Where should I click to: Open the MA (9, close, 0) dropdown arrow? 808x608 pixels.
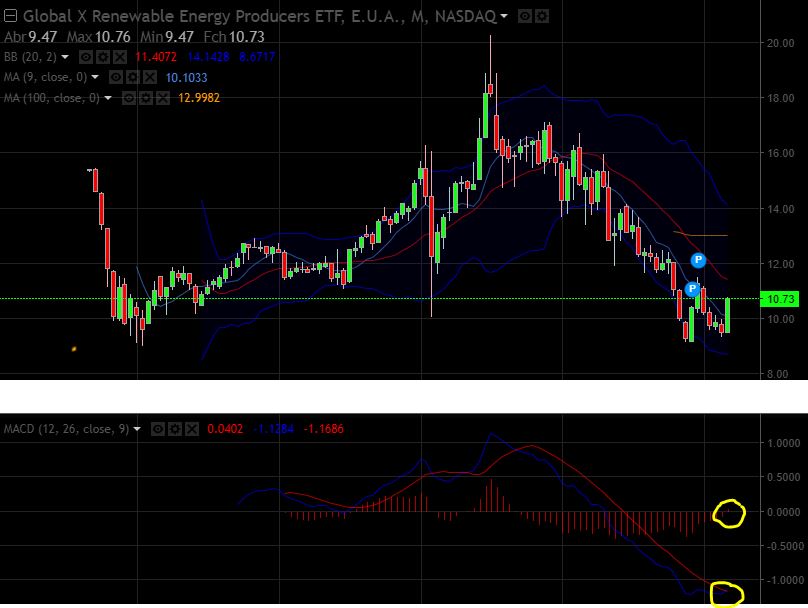pos(95,77)
